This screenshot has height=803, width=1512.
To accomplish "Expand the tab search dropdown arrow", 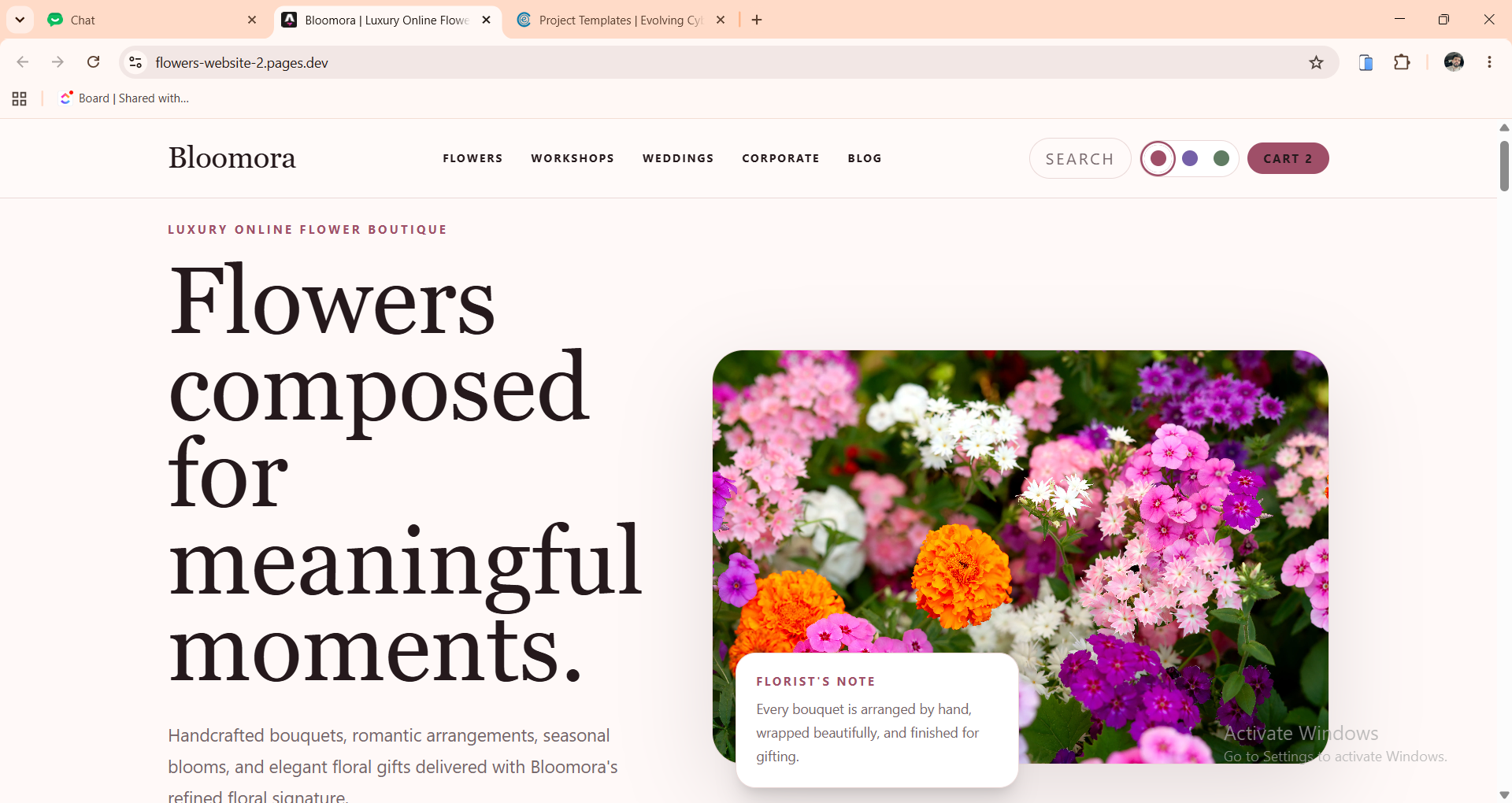I will [x=20, y=20].
